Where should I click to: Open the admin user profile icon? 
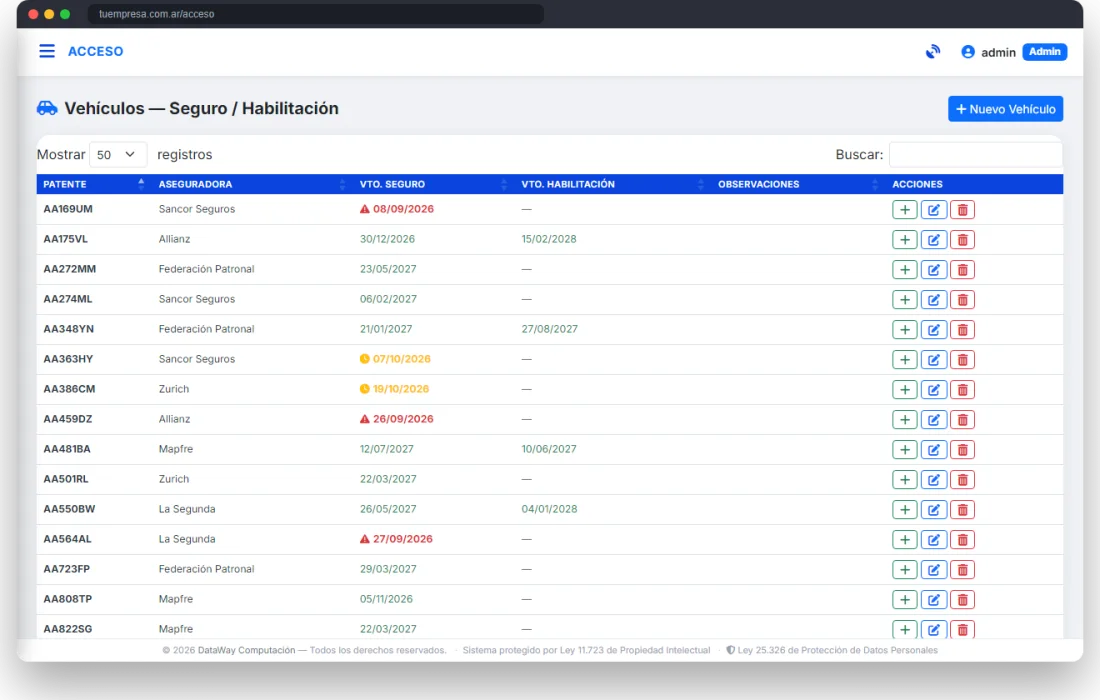[967, 52]
